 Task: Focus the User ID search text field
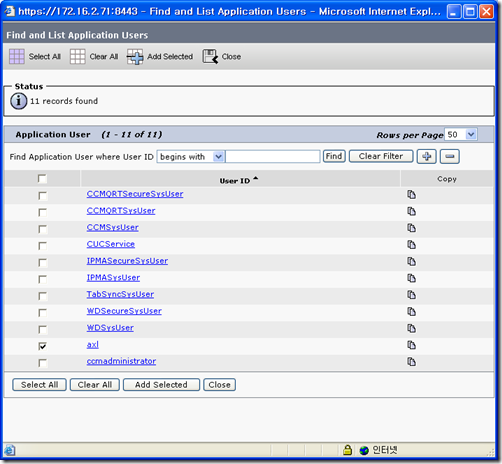tap(273, 157)
